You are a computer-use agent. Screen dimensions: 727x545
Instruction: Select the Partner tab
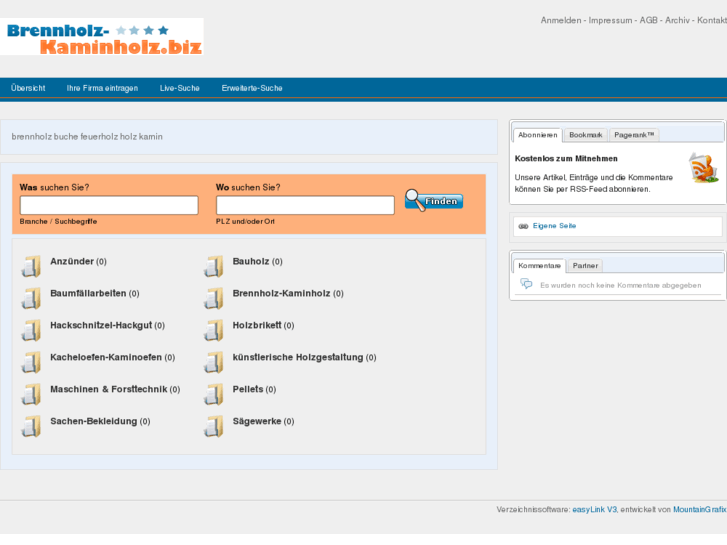[x=585, y=266]
